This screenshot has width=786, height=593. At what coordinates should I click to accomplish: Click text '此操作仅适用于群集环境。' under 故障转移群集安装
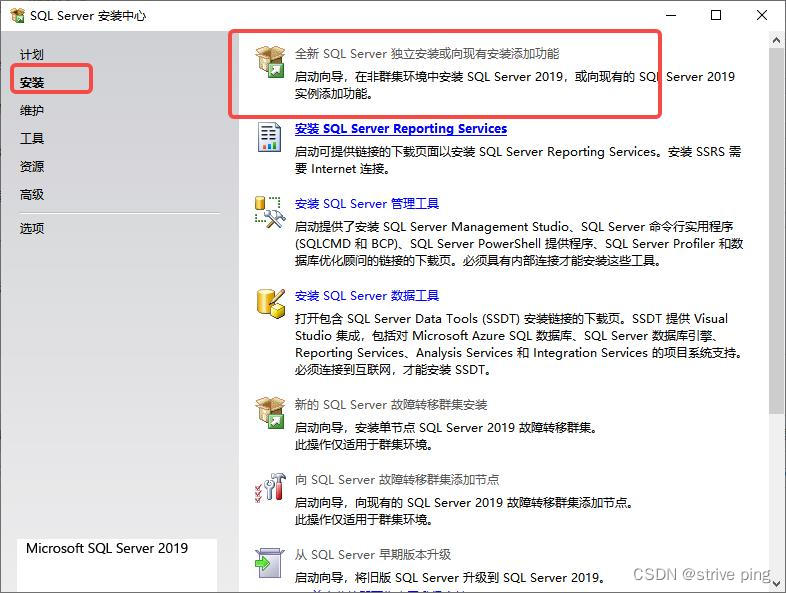tap(364, 445)
